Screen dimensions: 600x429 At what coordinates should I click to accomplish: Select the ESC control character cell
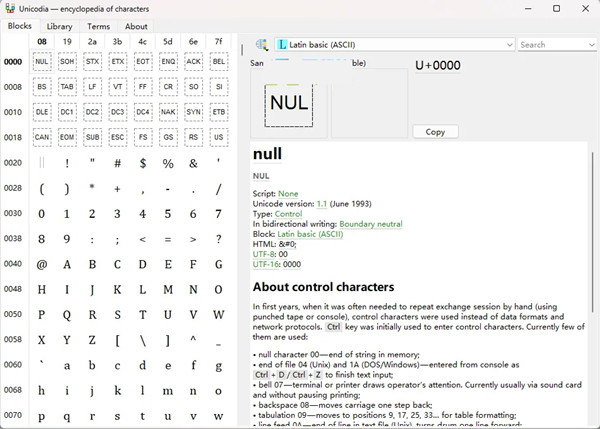(x=117, y=137)
